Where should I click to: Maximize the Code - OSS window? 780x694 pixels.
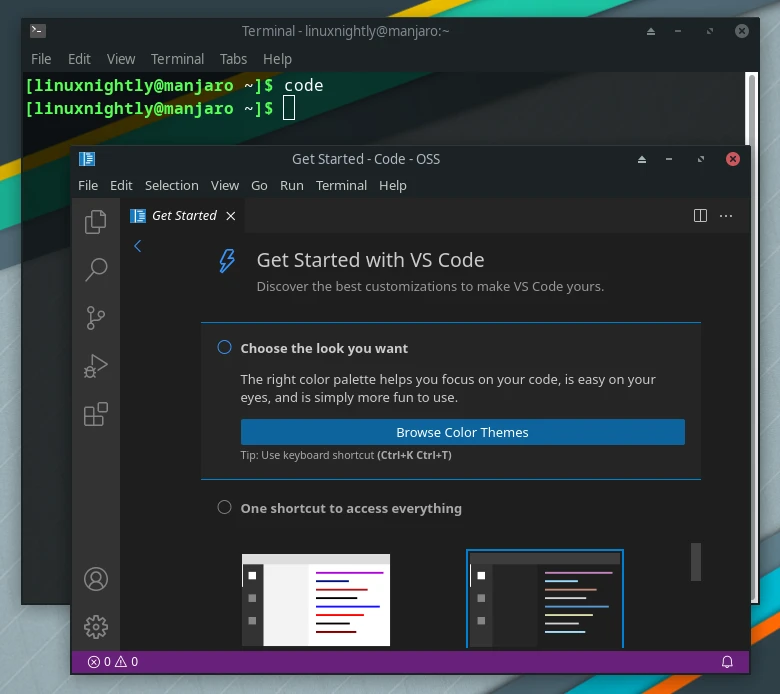pos(700,159)
